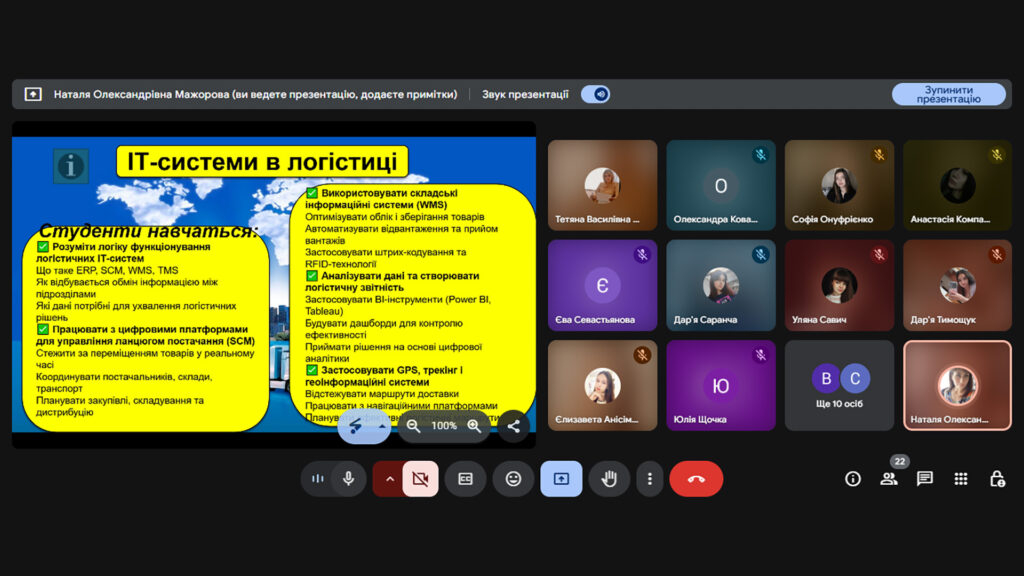Click participant count badge 22
1024x576 pixels.
coord(900,461)
